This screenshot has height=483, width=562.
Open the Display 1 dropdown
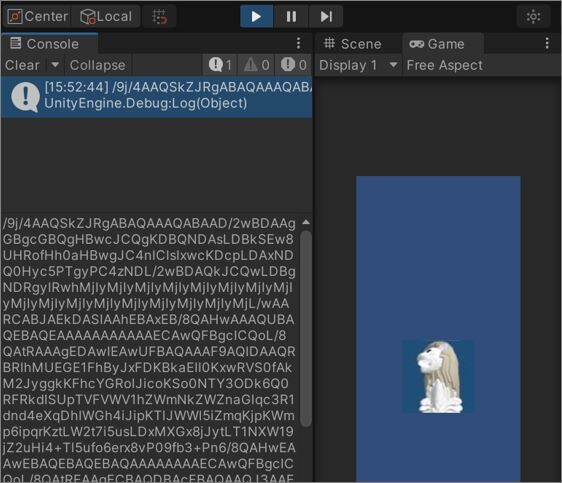(358, 65)
